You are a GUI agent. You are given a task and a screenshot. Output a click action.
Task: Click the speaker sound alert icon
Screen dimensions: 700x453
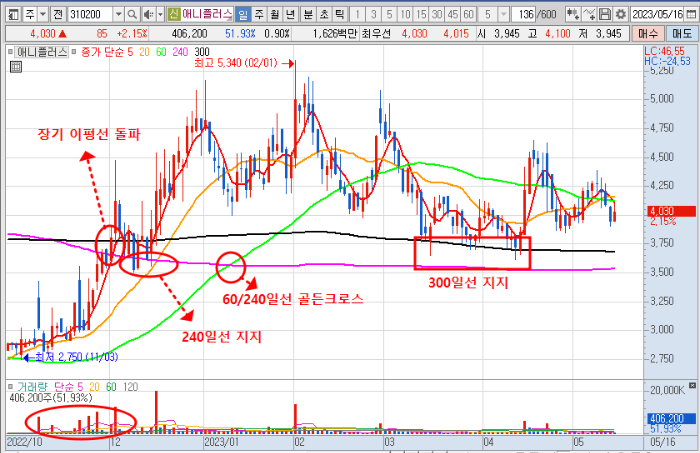point(148,15)
